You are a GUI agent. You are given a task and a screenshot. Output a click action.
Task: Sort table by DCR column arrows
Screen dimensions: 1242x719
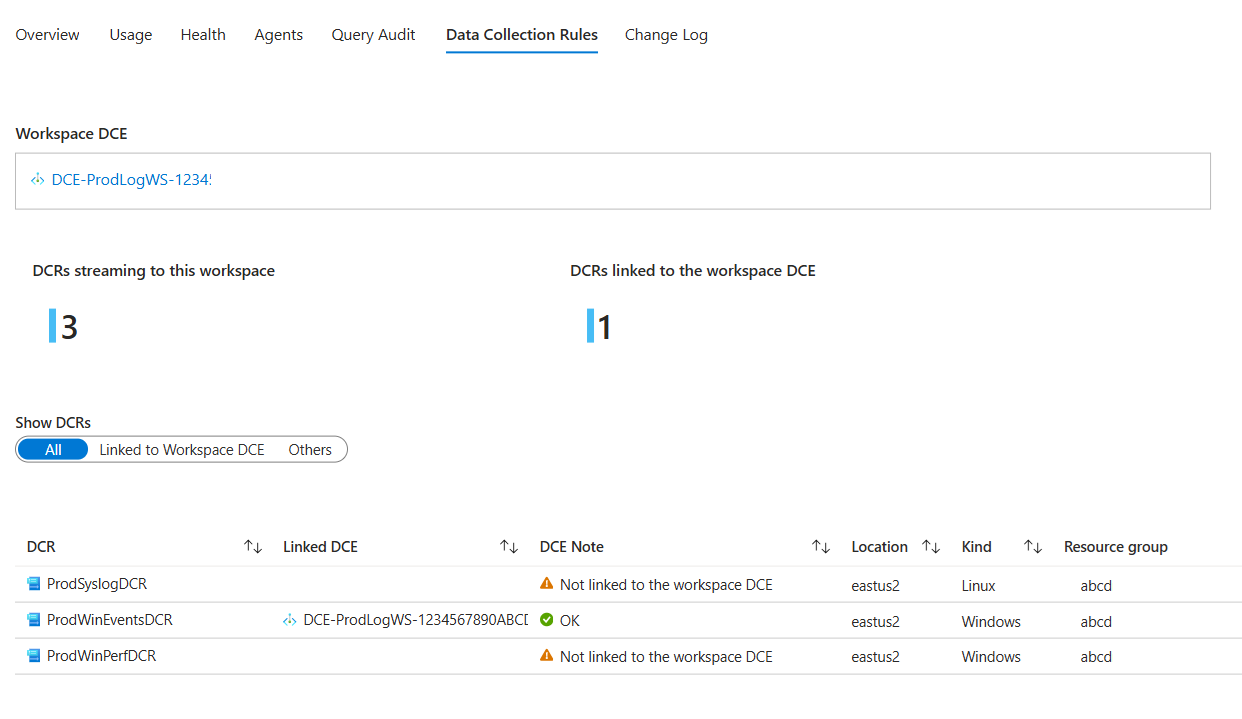[253, 547]
